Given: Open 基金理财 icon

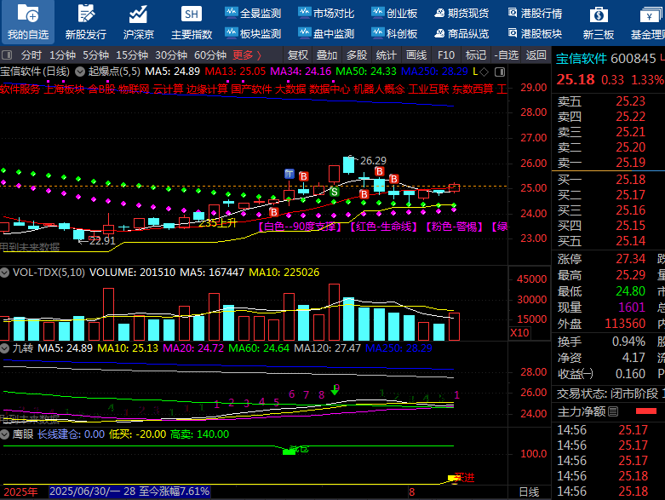Looking at the screenshot, I should (x=648, y=22).
